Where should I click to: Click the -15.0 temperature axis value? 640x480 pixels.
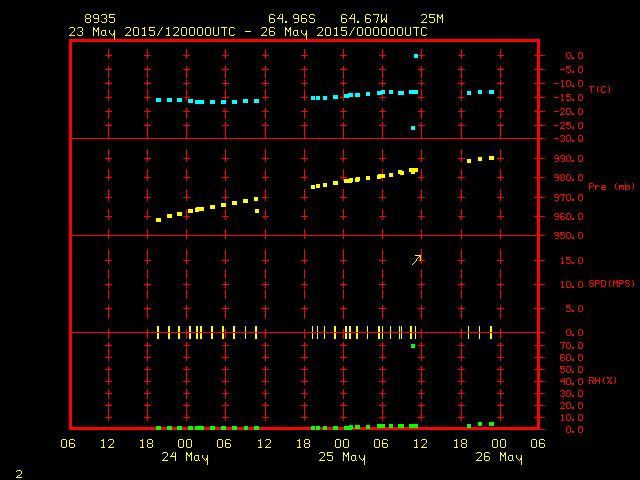pos(569,98)
